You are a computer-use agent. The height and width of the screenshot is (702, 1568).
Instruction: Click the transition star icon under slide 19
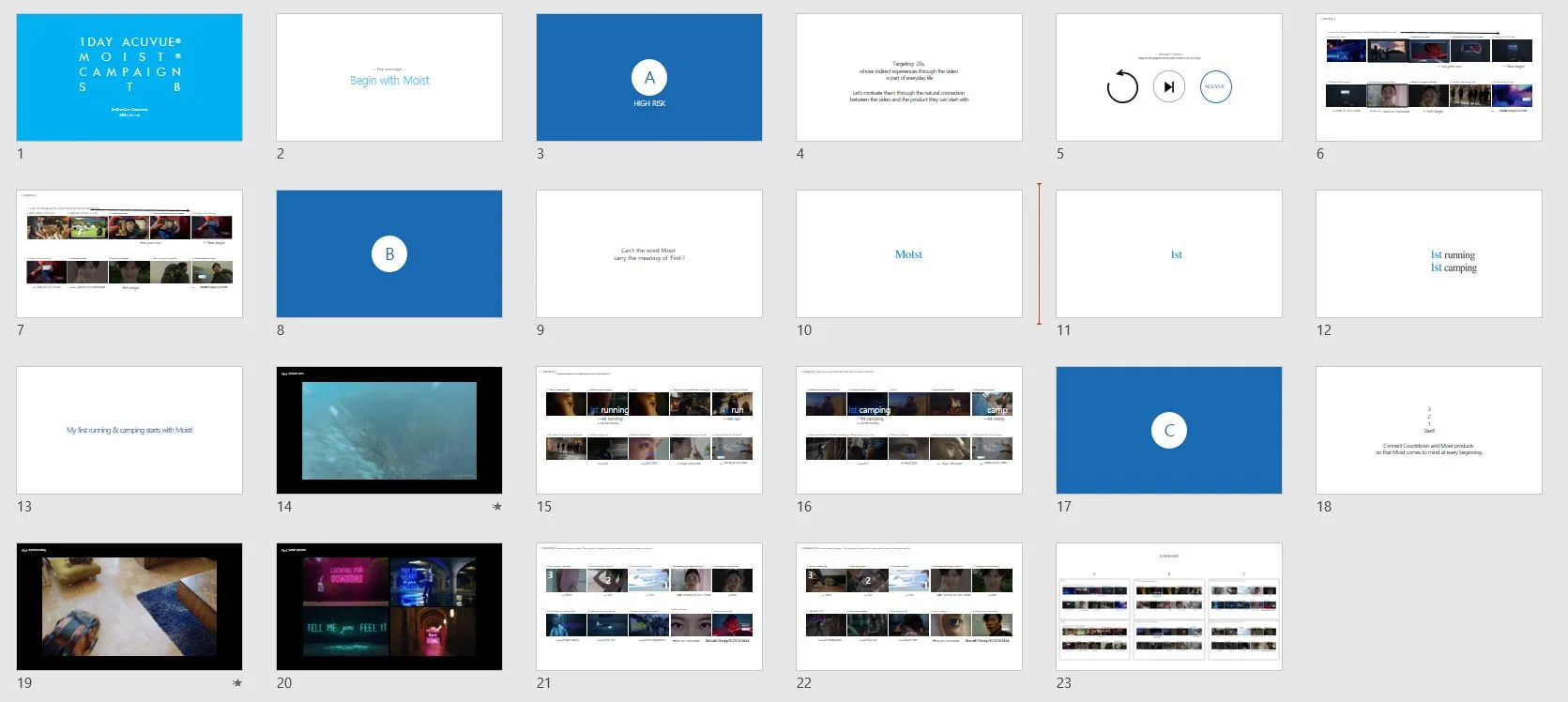(236, 683)
